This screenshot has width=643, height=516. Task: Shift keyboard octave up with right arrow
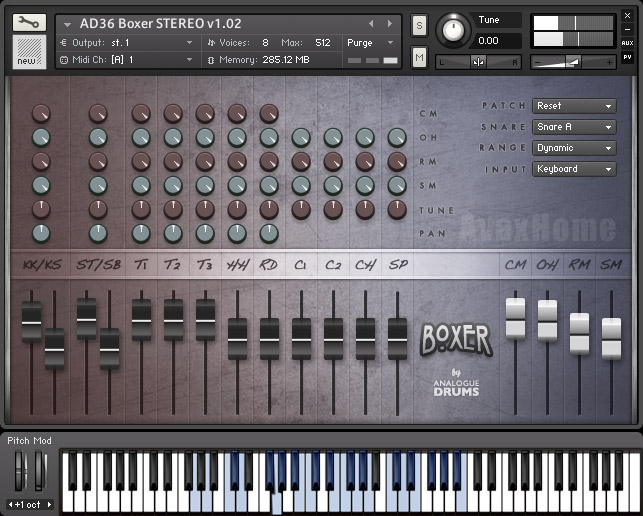click(48, 505)
